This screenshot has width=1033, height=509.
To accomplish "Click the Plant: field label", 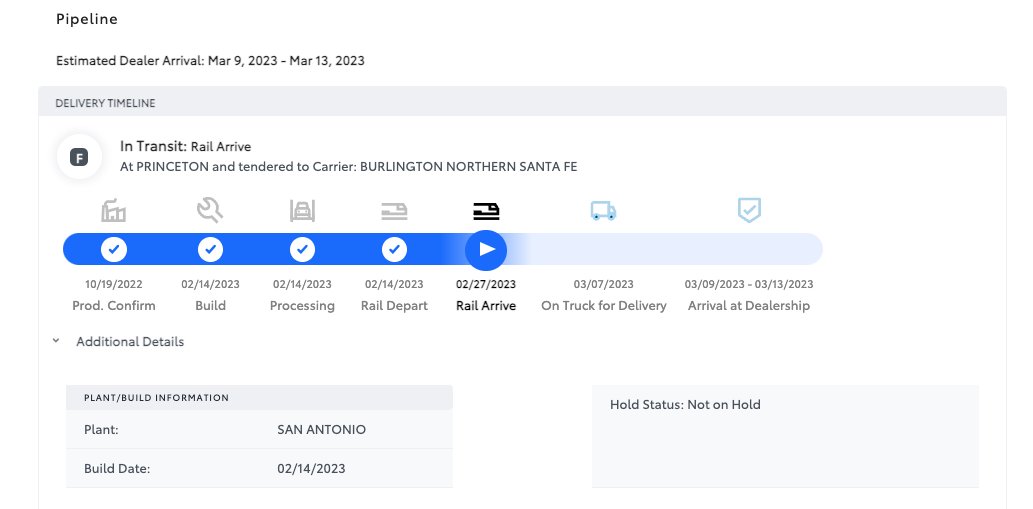I will pos(101,430).
